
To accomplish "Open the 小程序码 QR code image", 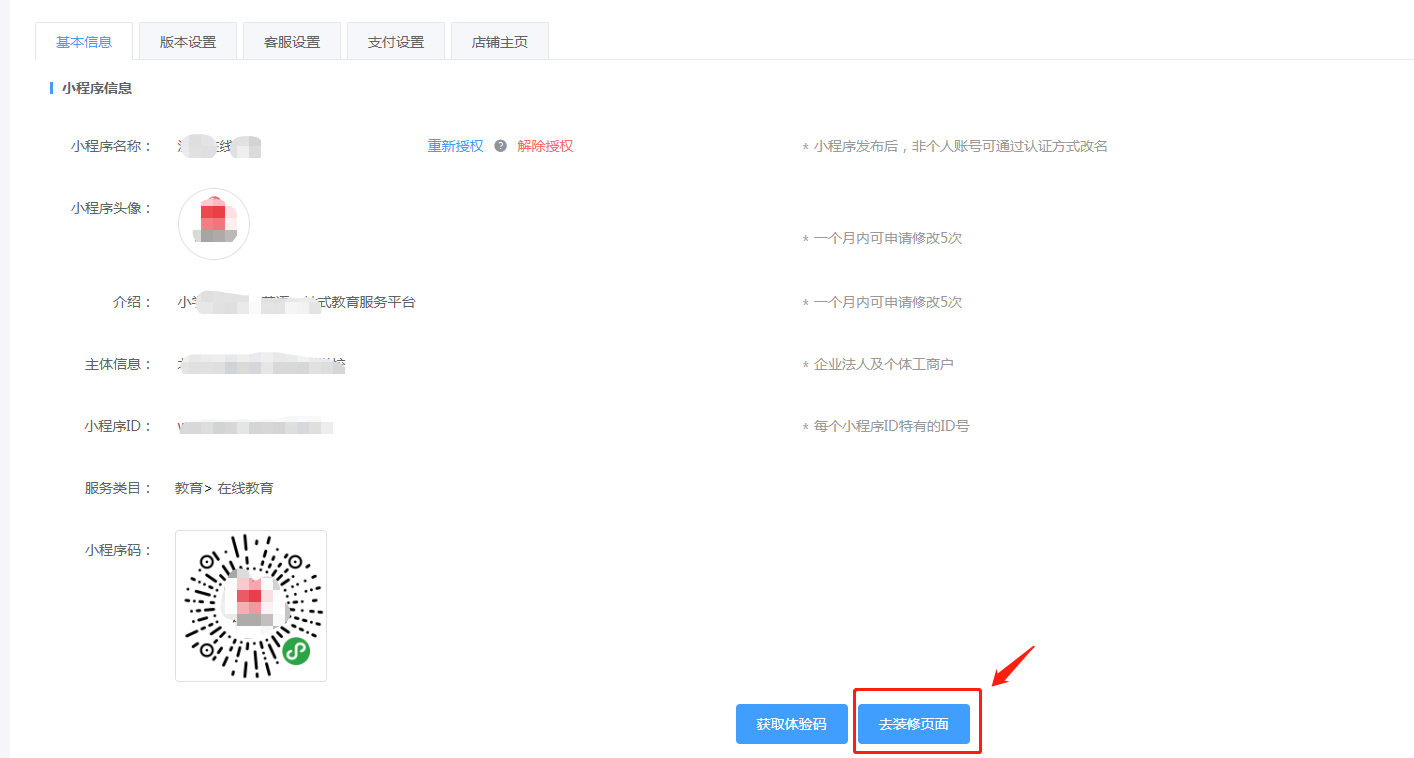I will point(251,606).
